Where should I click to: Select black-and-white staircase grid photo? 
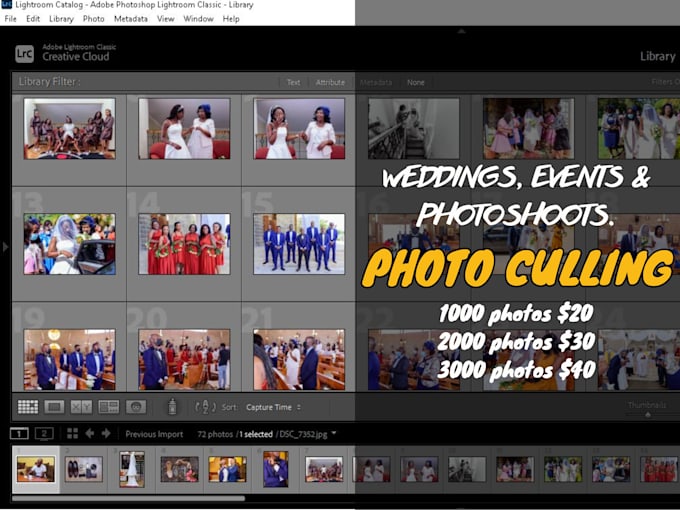click(414, 128)
